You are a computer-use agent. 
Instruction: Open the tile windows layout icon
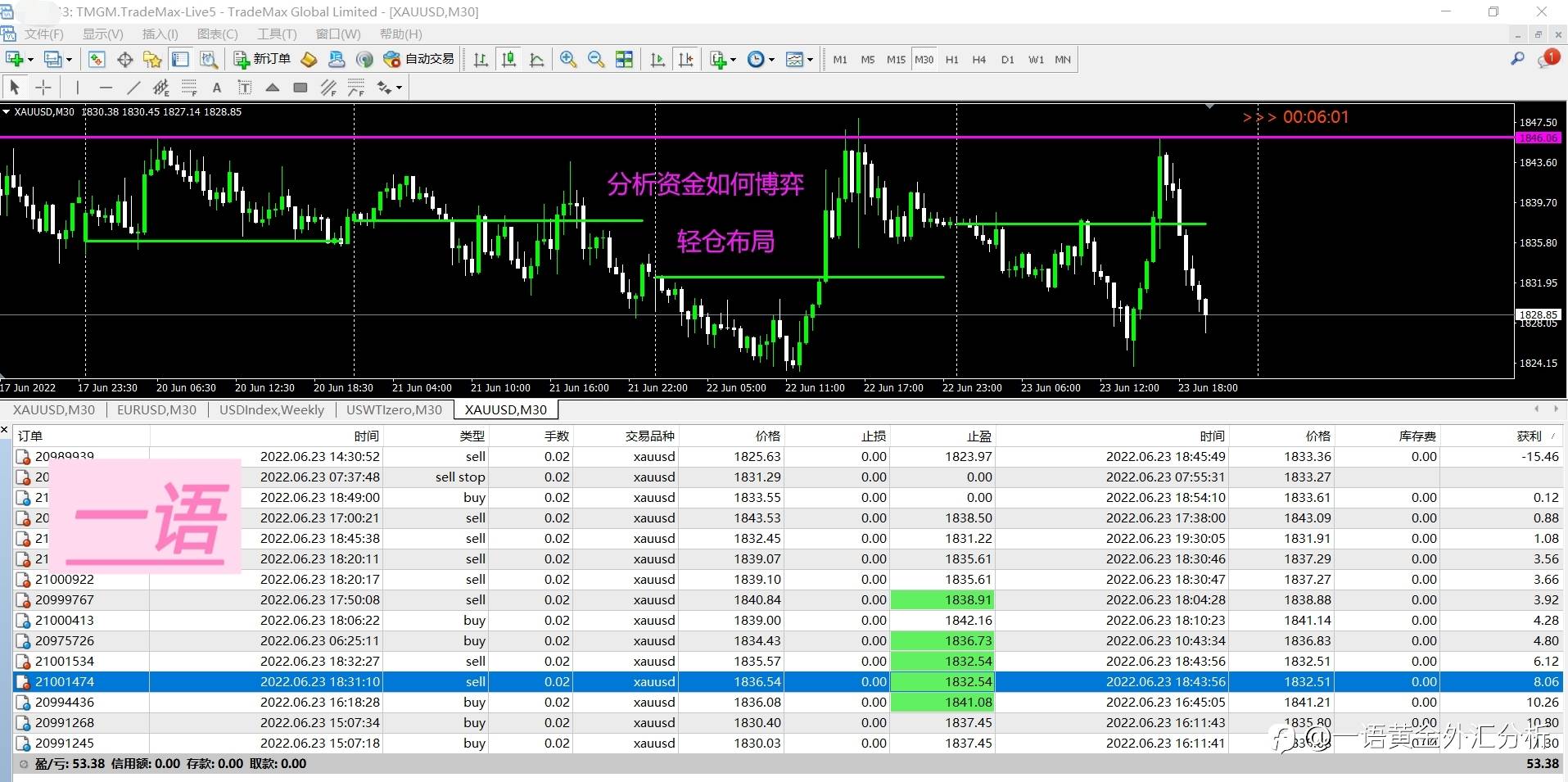coord(624,59)
